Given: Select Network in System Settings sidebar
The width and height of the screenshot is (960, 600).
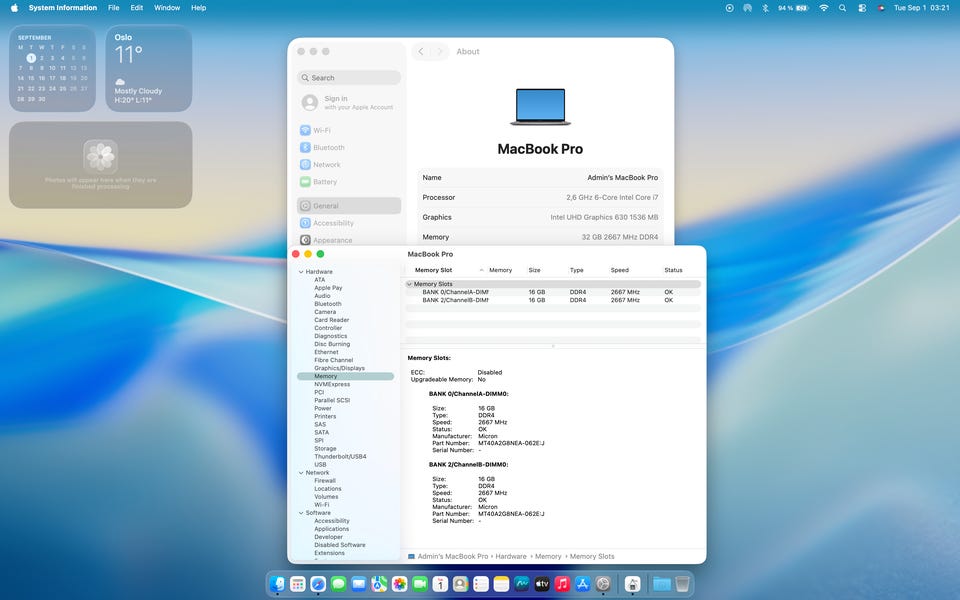Looking at the screenshot, I should [x=349, y=165].
